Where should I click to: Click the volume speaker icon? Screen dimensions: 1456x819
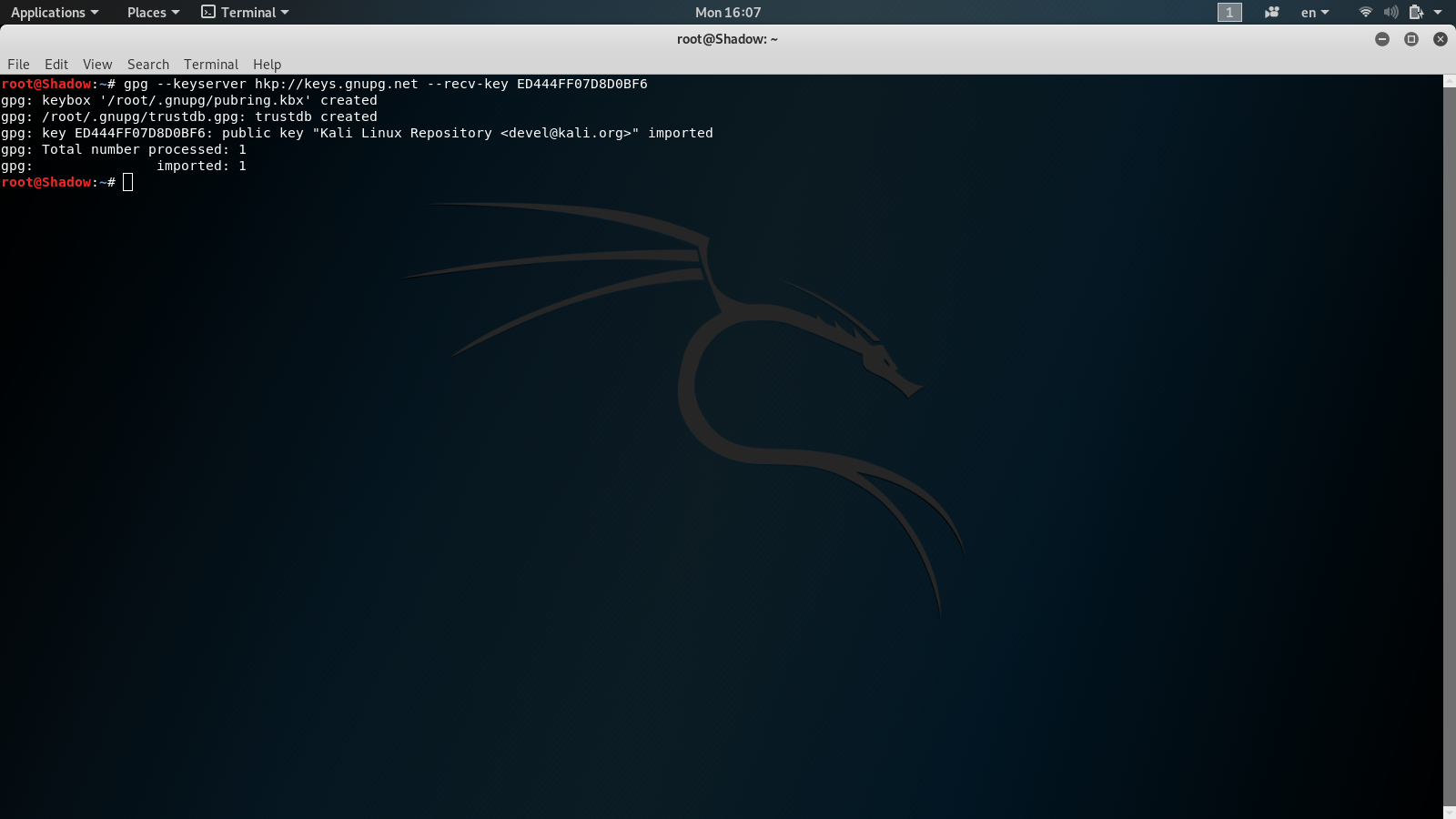click(x=1390, y=12)
